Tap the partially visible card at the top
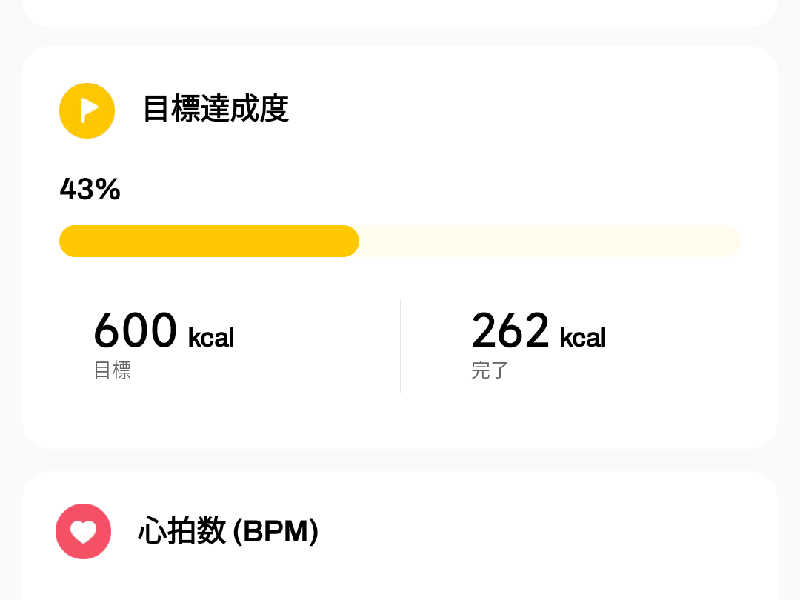800x600 pixels. [x=400, y=12]
